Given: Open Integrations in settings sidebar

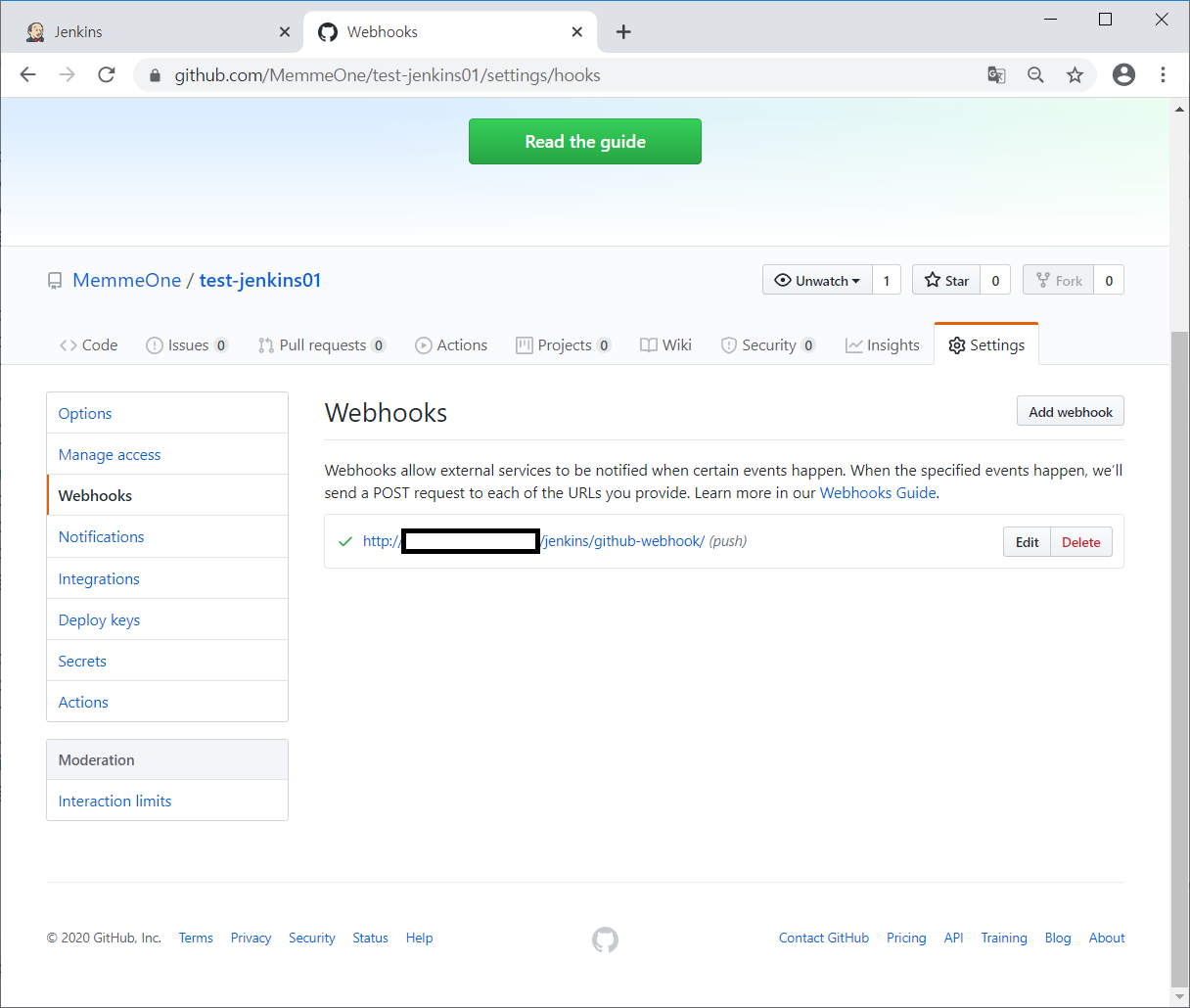Looking at the screenshot, I should click(x=167, y=578).
